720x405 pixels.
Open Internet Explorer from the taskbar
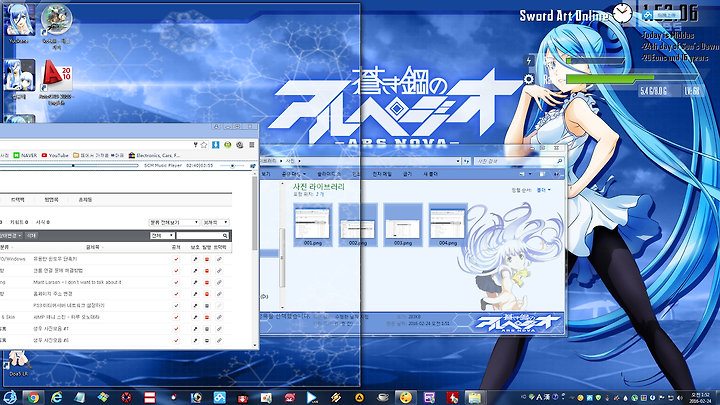tap(56, 397)
